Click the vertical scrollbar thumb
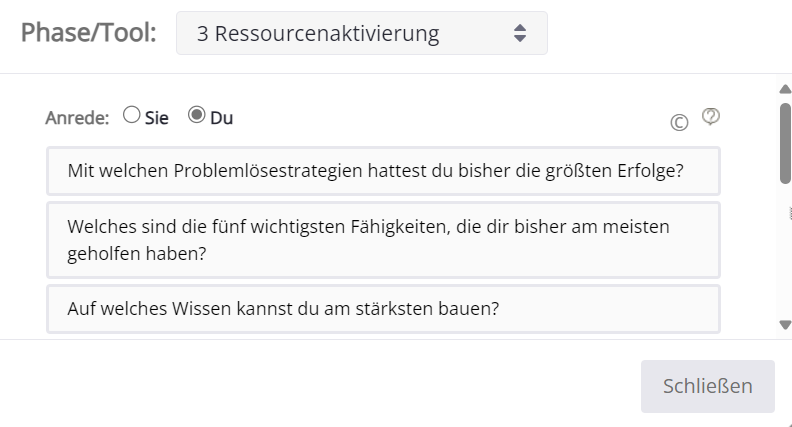Image resolution: width=792 pixels, height=427 pixels. pyautogui.click(x=785, y=144)
